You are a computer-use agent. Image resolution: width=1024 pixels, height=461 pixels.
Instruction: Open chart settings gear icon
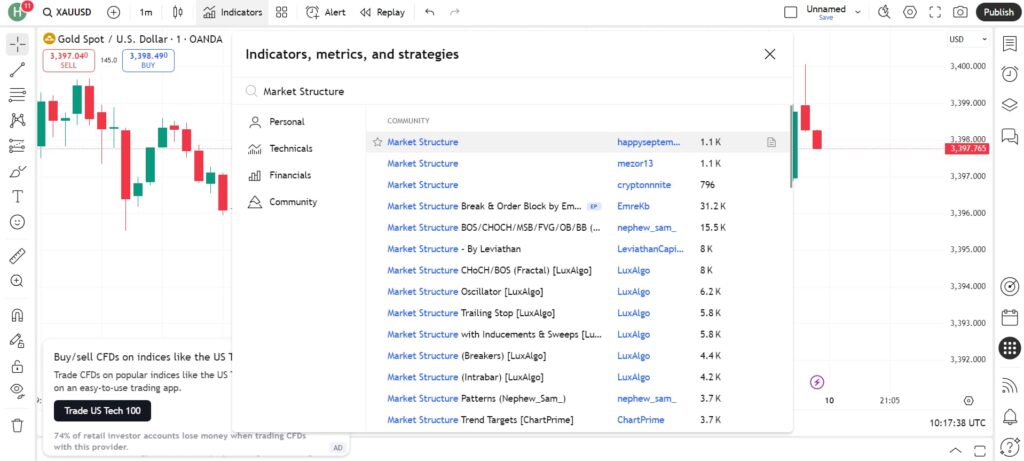[x=909, y=12]
